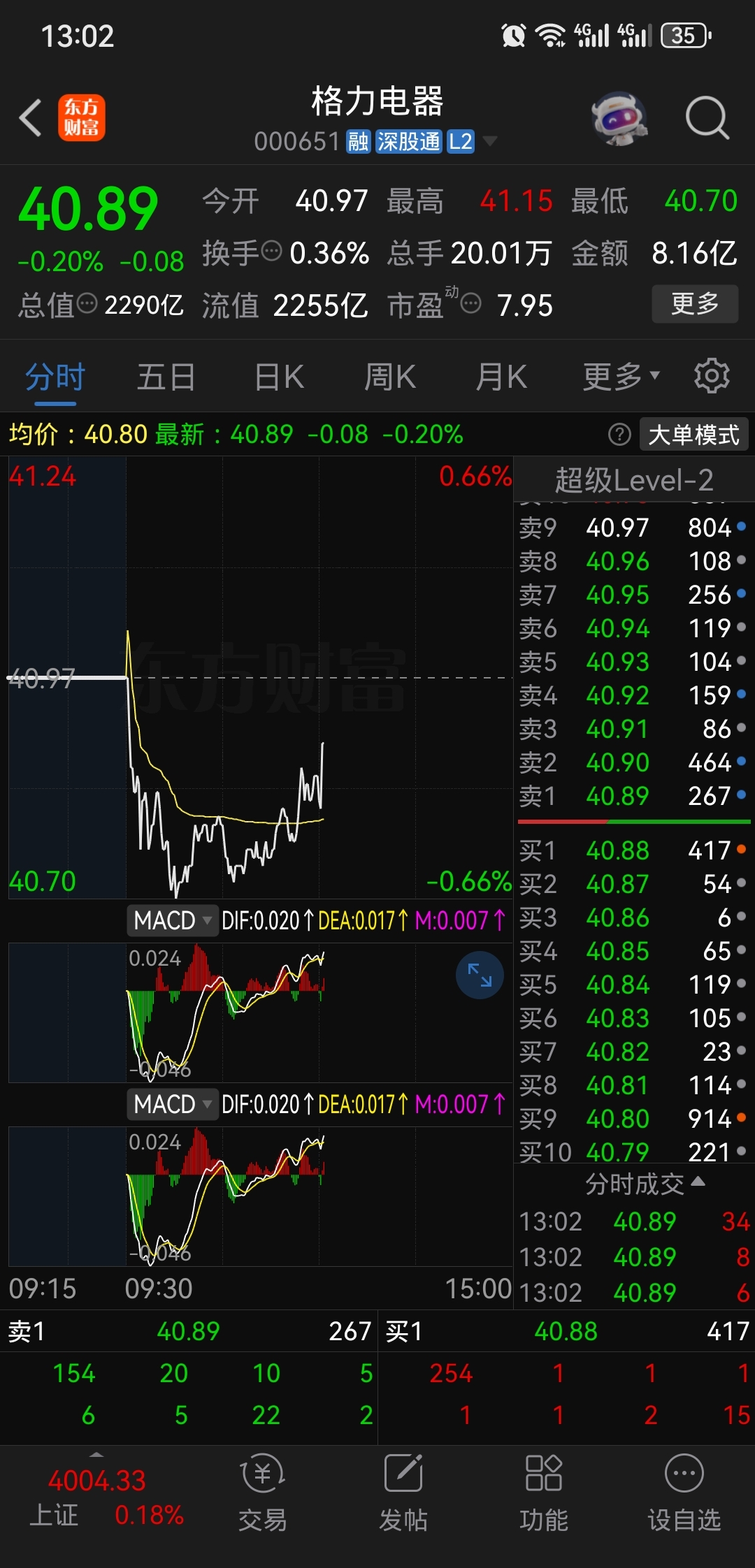Select 买1 row at 40.88 in order book

633,850
